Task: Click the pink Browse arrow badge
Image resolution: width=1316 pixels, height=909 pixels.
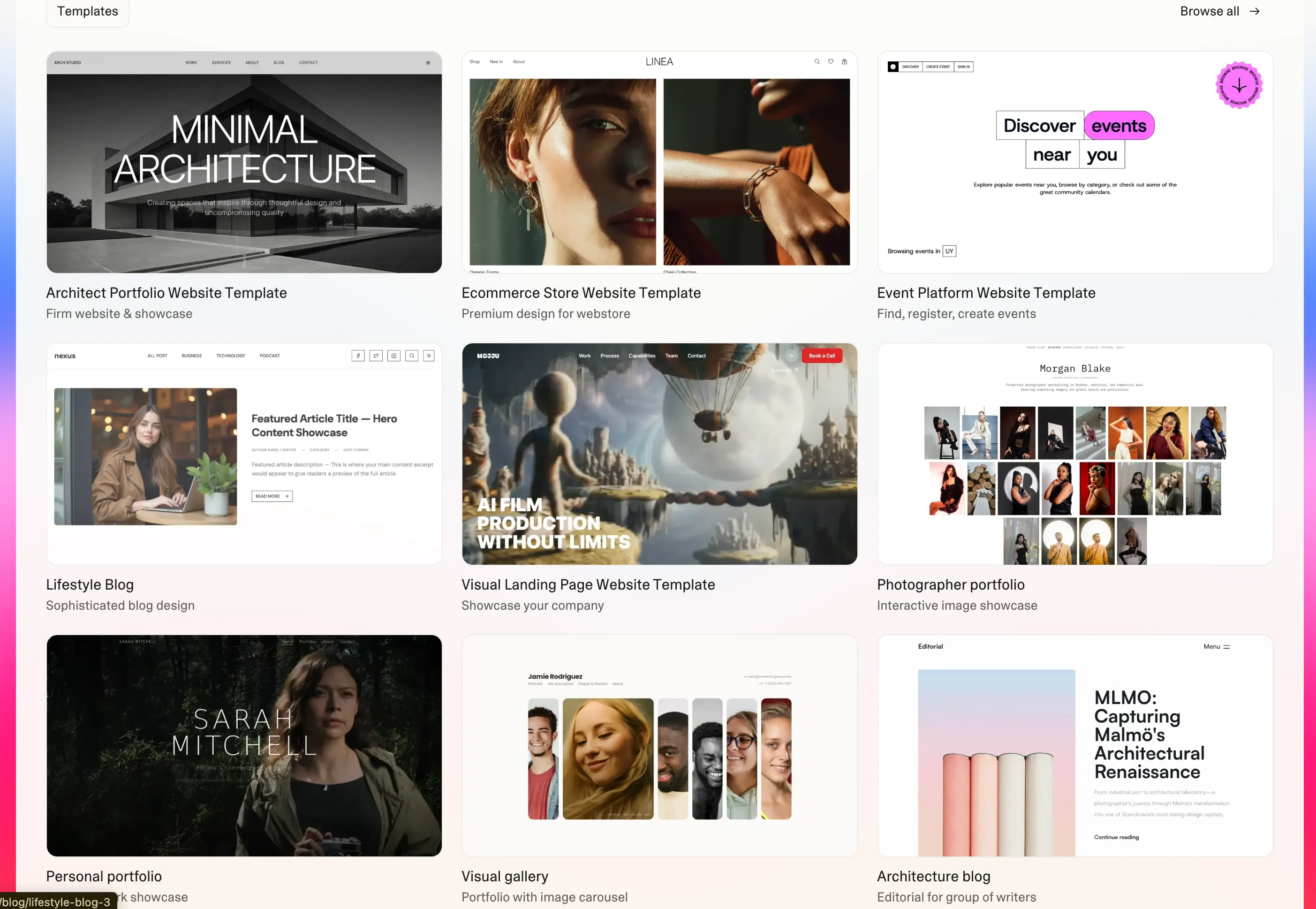Action: click(1239, 85)
